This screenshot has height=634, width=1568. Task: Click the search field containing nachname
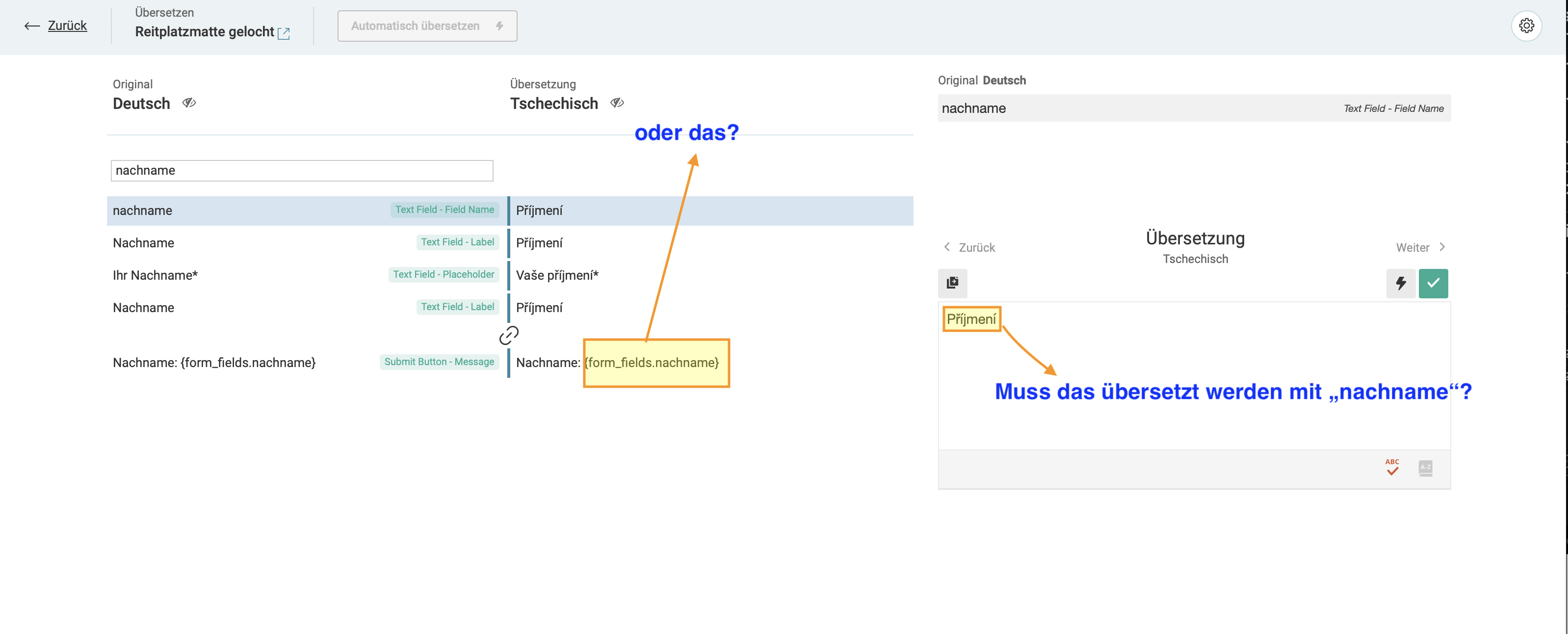pos(301,170)
